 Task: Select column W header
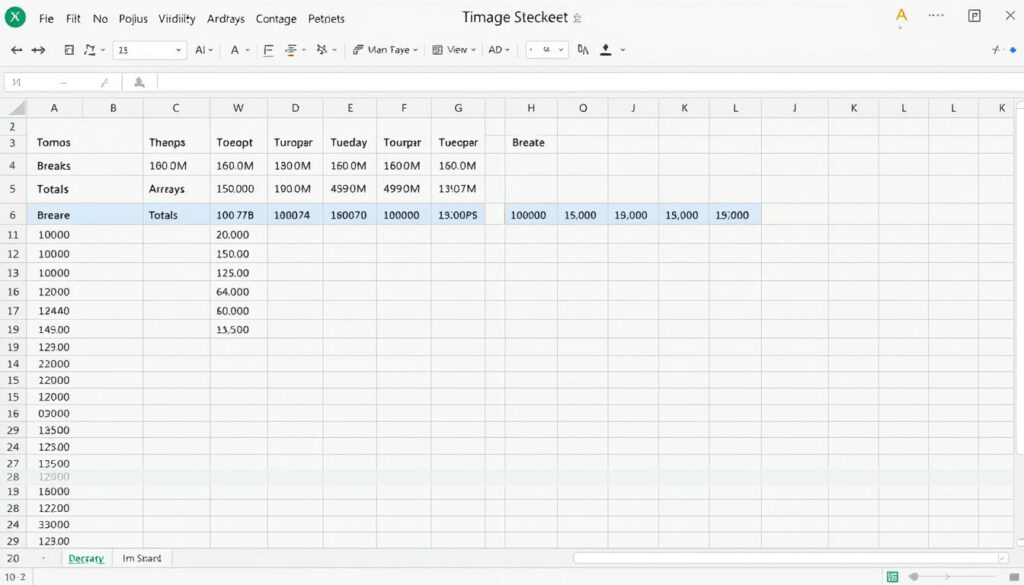238,108
